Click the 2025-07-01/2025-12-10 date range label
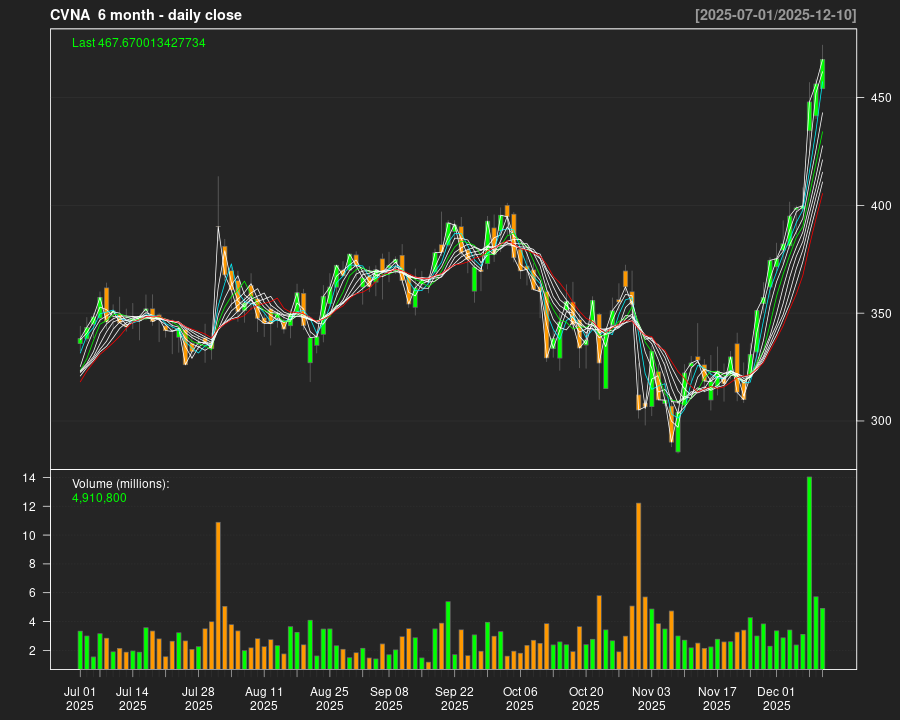This screenshot has width=900, height=720. [x=775, y=15]
